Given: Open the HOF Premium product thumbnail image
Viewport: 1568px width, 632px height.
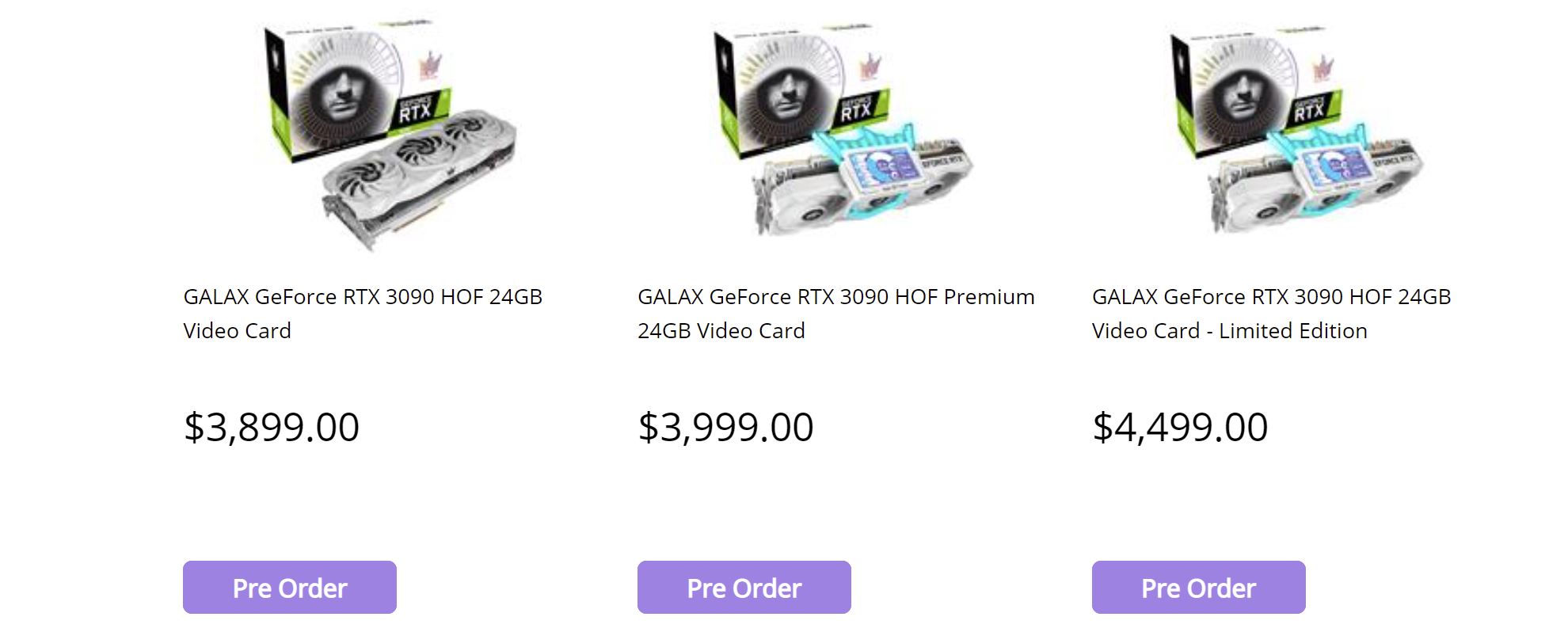Looking at the screenshot, I should click(844, 131).
